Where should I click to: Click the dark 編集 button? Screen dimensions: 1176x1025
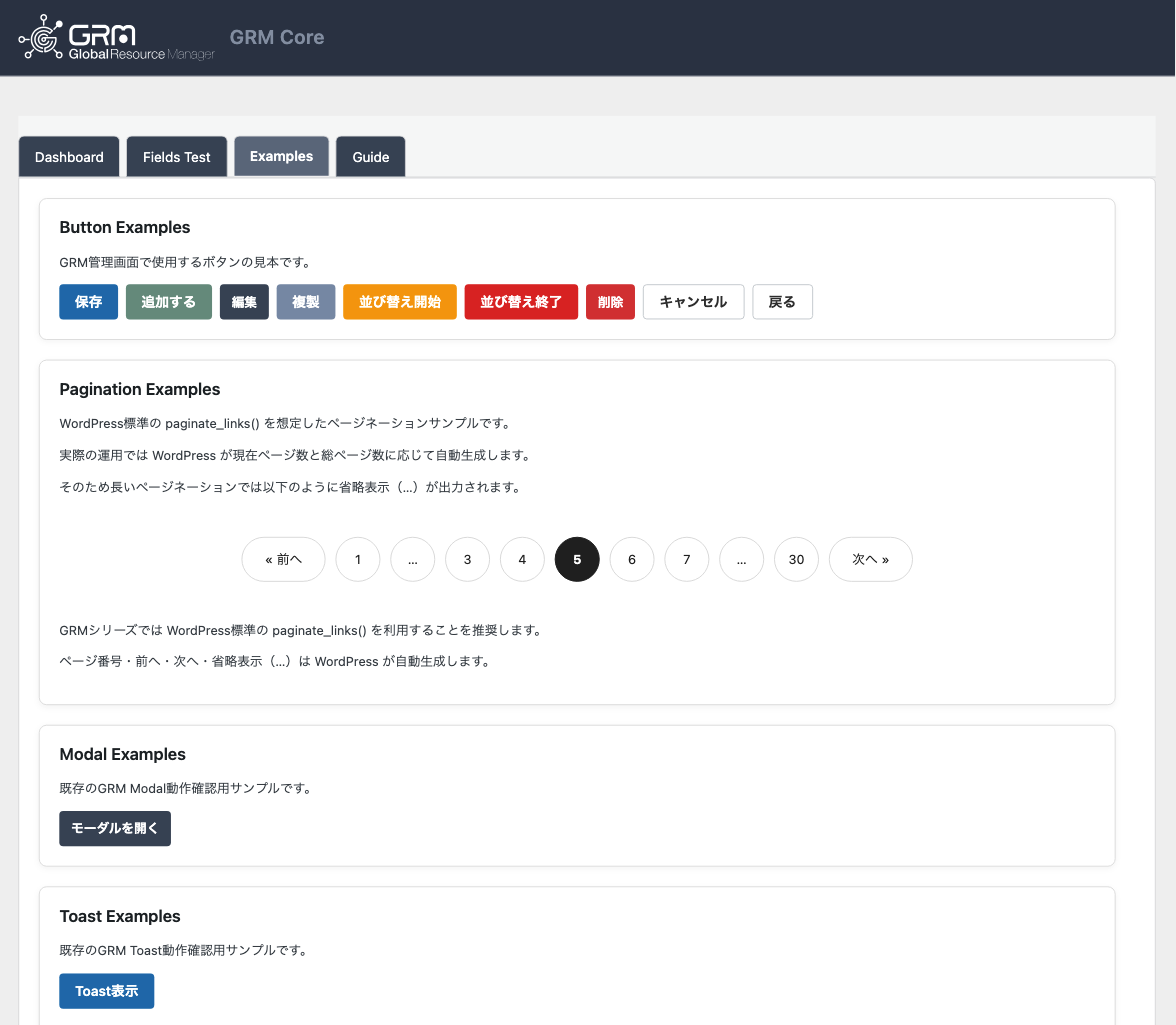click(244, 301)
